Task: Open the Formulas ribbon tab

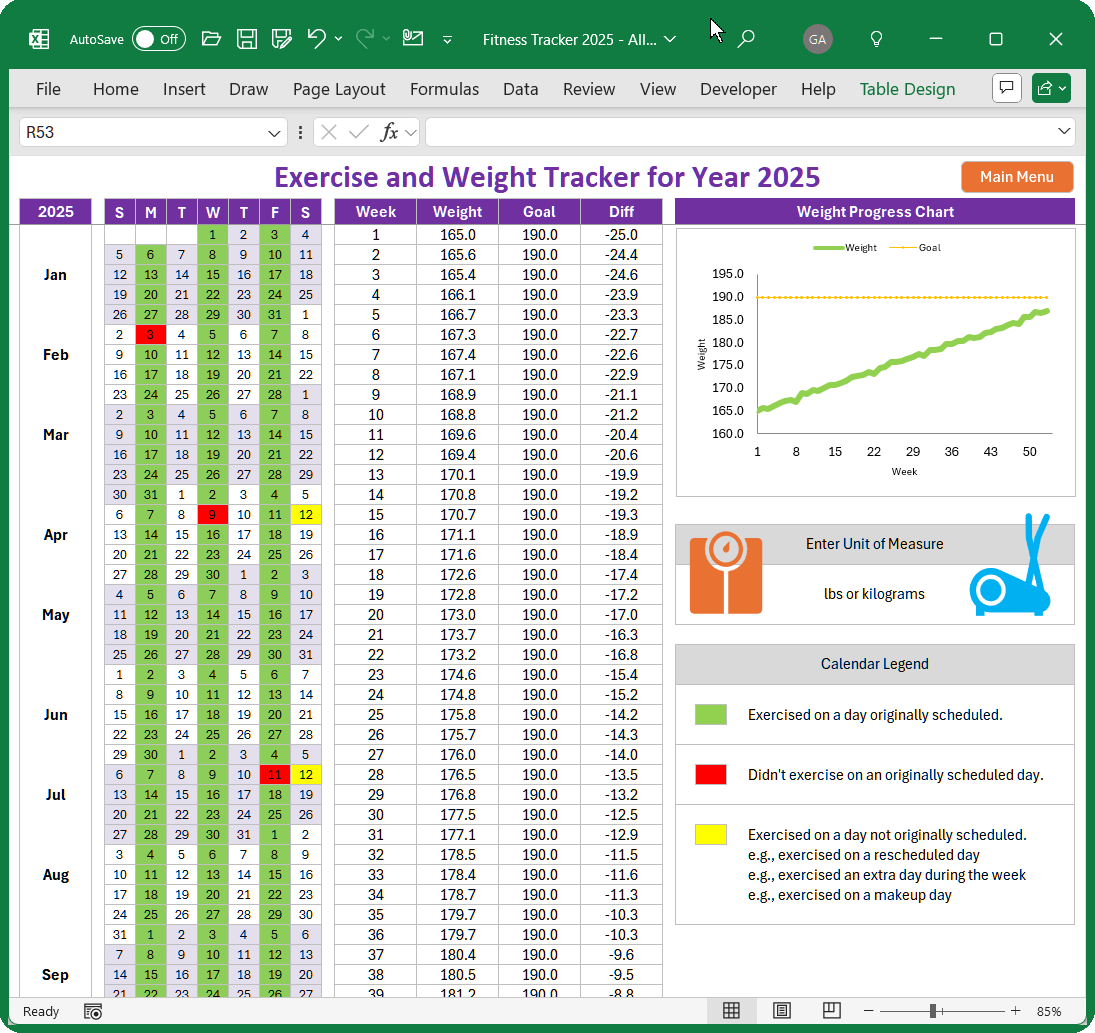Action: tap(444, 89)
